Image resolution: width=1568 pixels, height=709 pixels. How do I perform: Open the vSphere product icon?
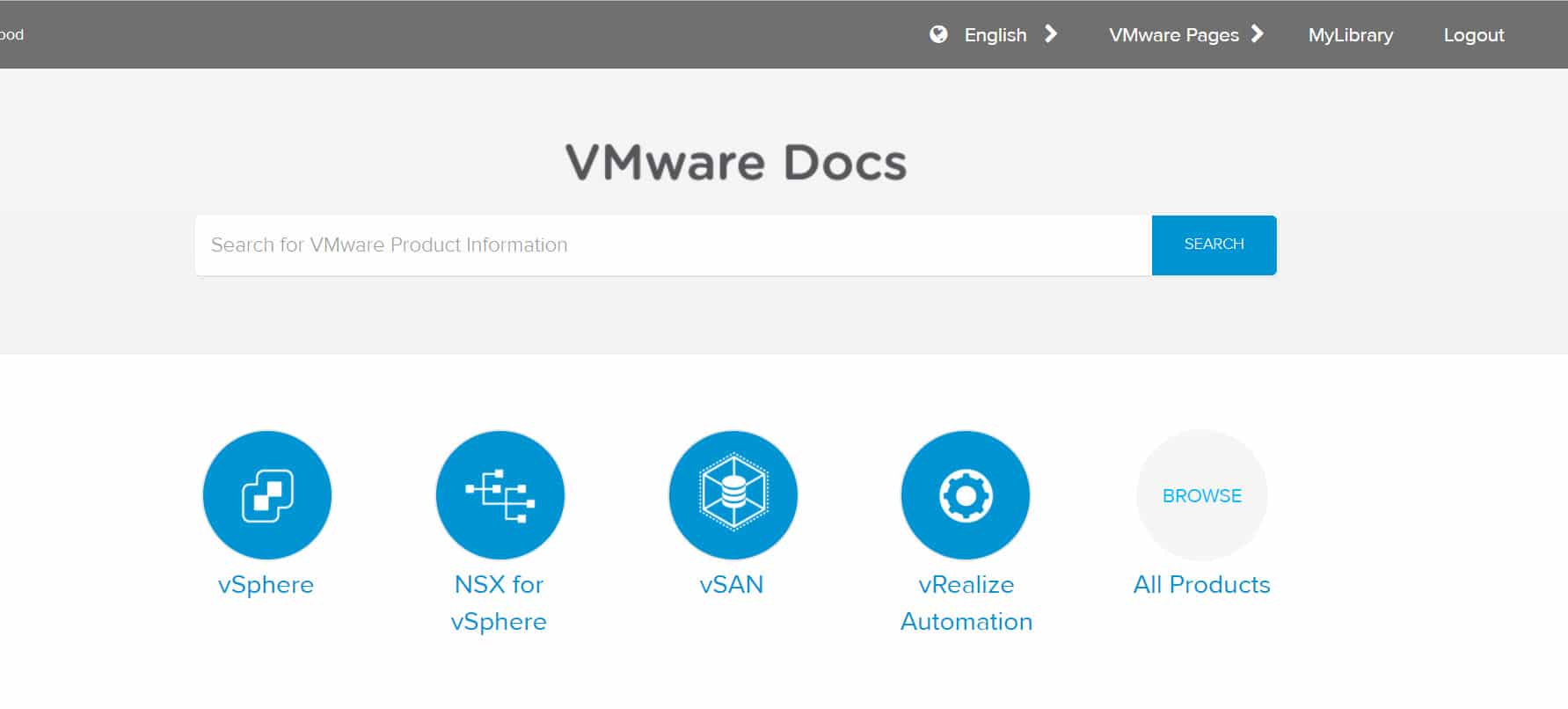(266, 495)
